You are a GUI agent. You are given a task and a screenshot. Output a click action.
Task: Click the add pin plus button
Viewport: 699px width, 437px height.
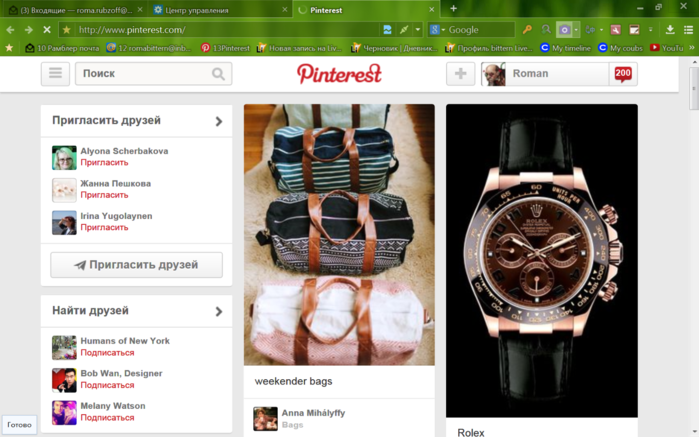click(461, 74)
